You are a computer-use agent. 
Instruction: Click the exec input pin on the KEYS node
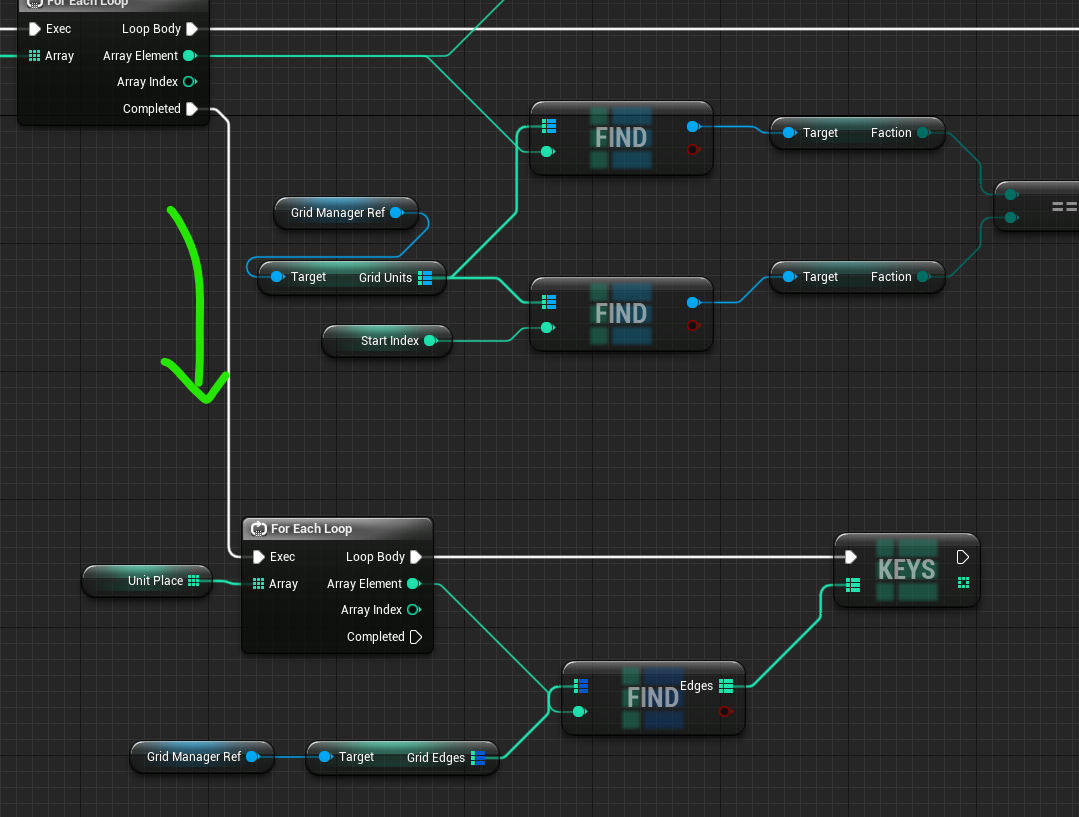click(851, 557)
